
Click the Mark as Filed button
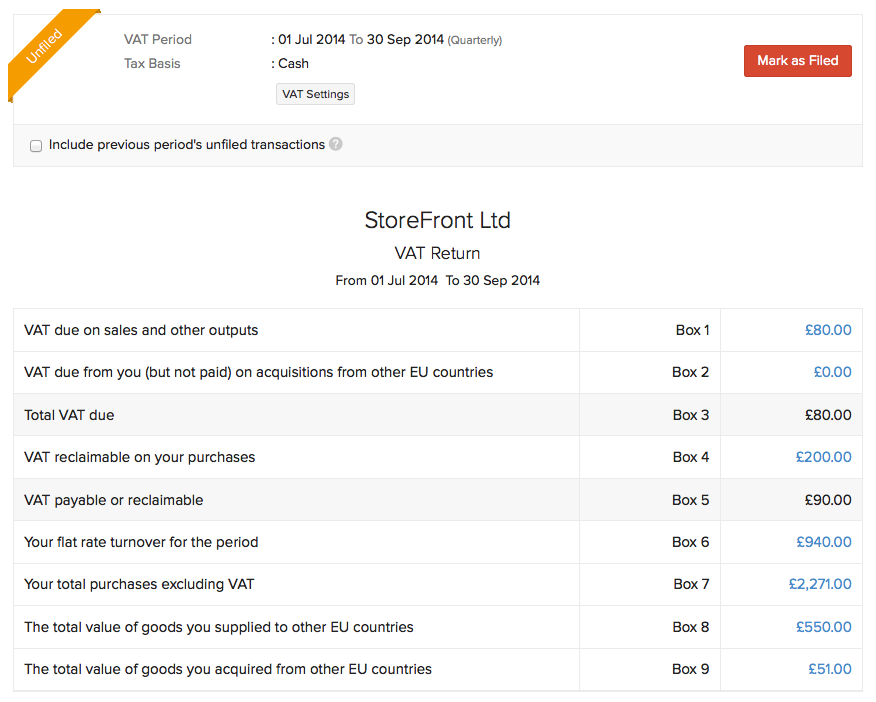click(797, 61)
